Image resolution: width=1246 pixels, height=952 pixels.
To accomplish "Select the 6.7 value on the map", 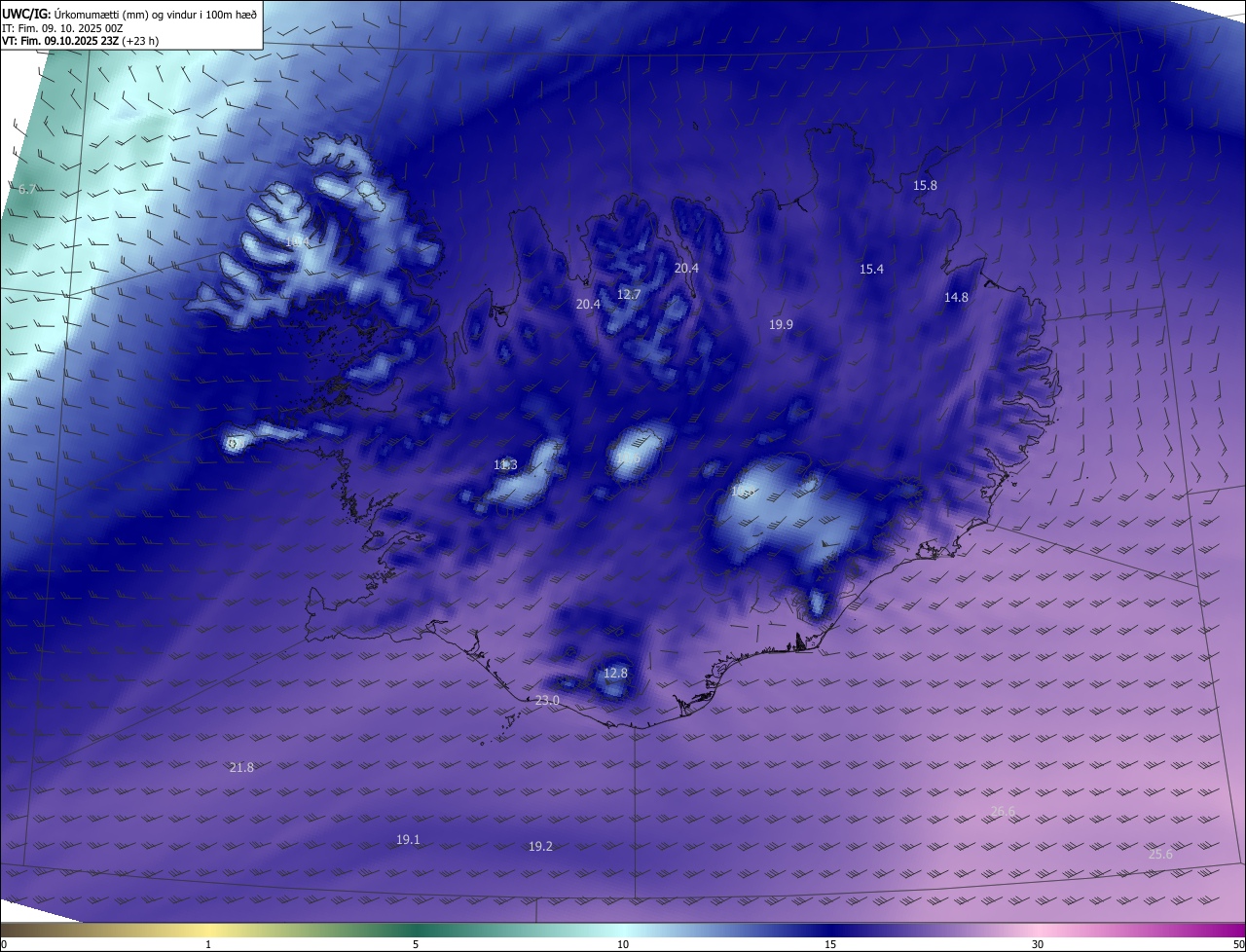I will (27, 189).
